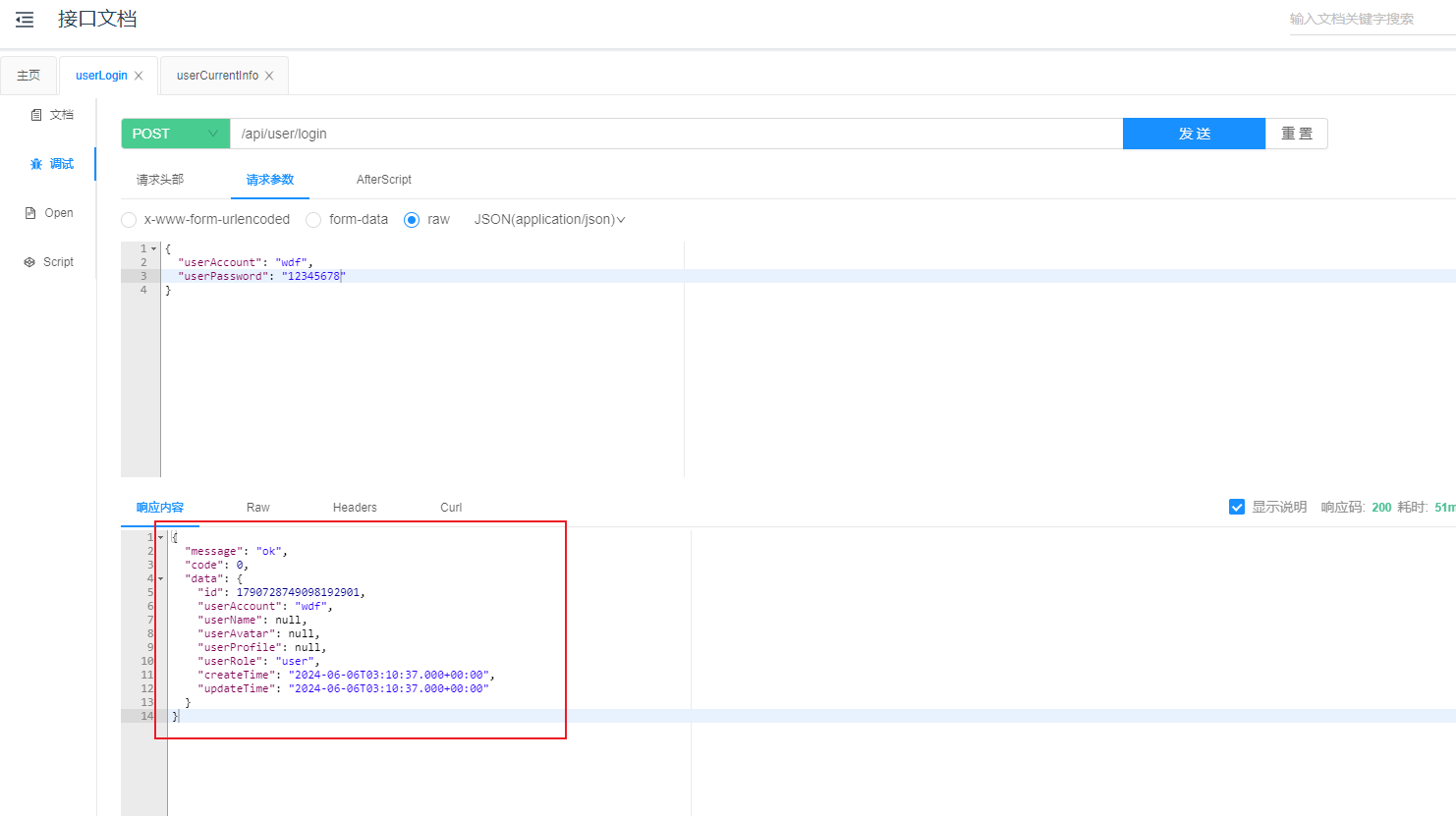Viewport: 1456px width, 816px height.
Task: Click the "userRole": "user" response line
Action: click(258, 661)
